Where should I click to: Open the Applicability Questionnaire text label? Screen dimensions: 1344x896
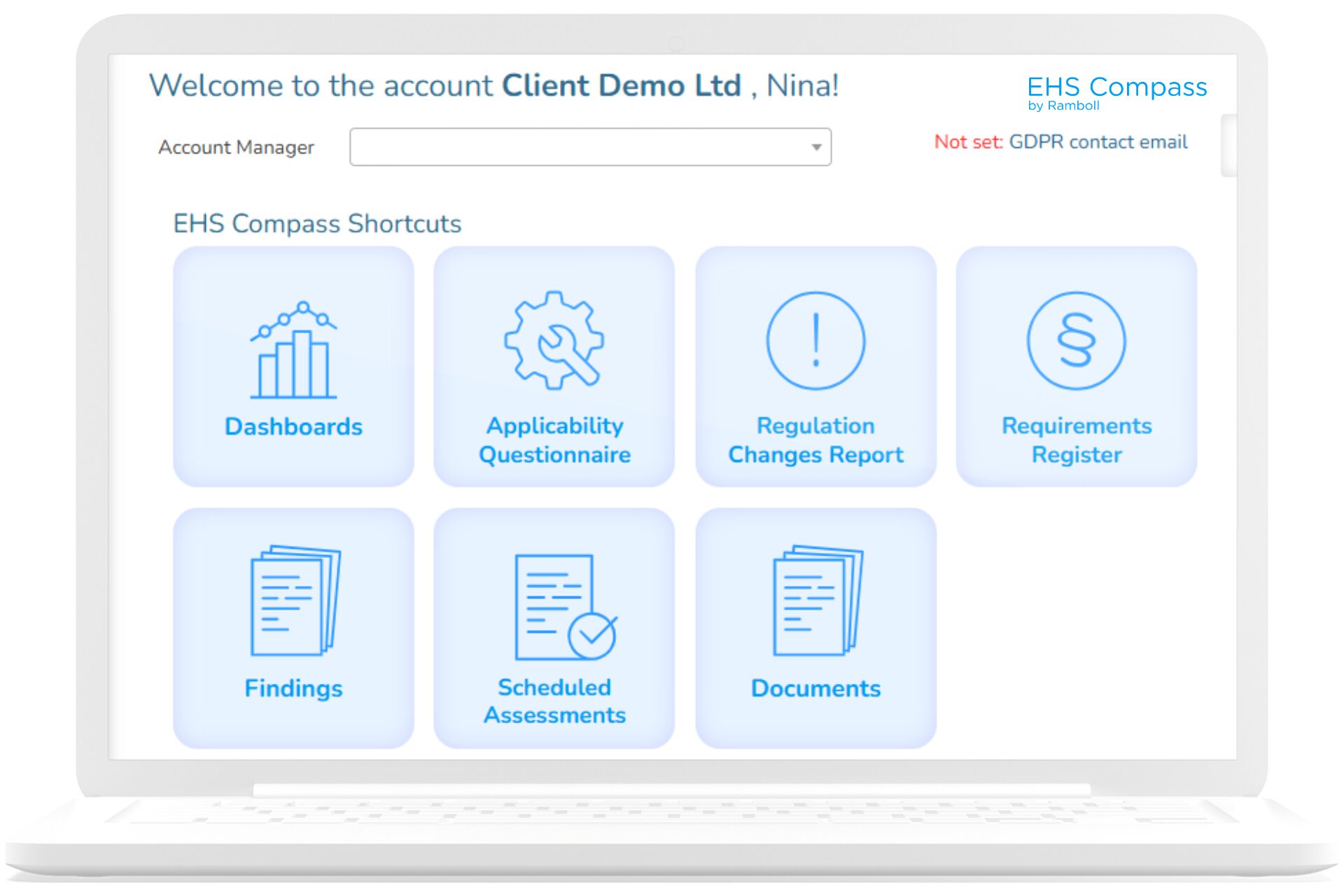(x=554, y=440)
